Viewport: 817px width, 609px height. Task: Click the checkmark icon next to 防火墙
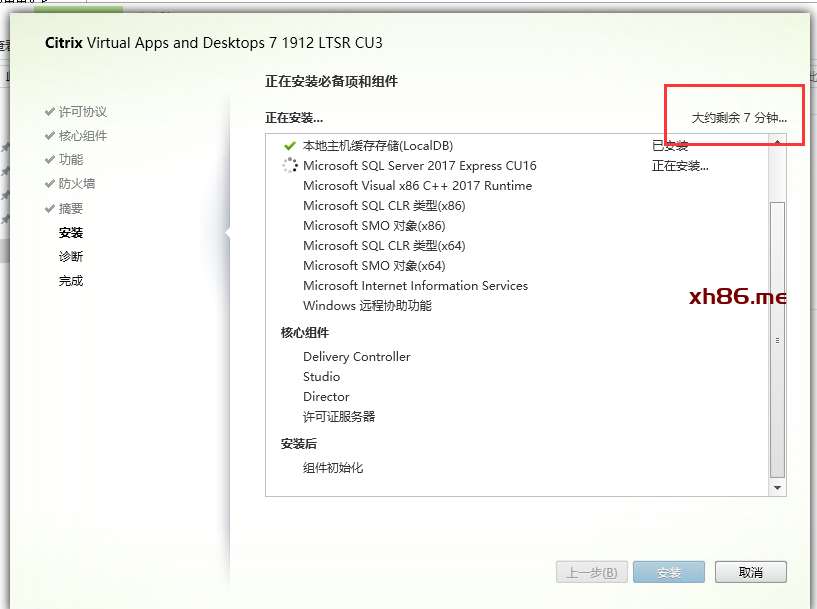pyautogui.click(x=50, y=183)
